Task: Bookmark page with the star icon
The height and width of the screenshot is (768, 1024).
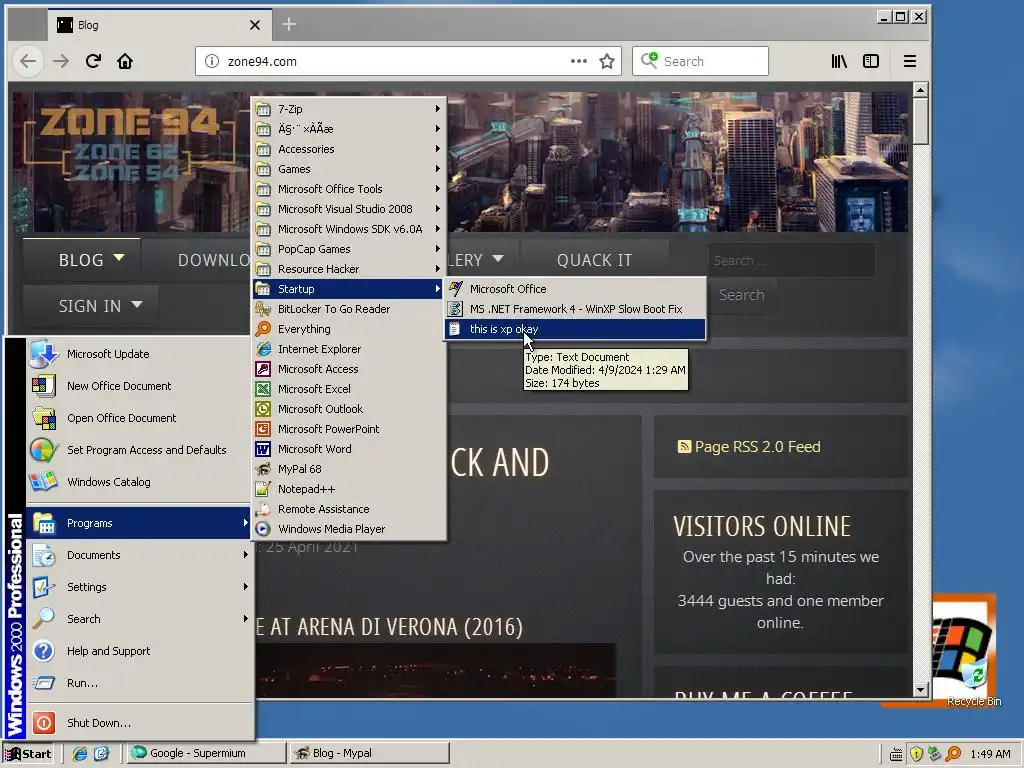Action: 607,61
